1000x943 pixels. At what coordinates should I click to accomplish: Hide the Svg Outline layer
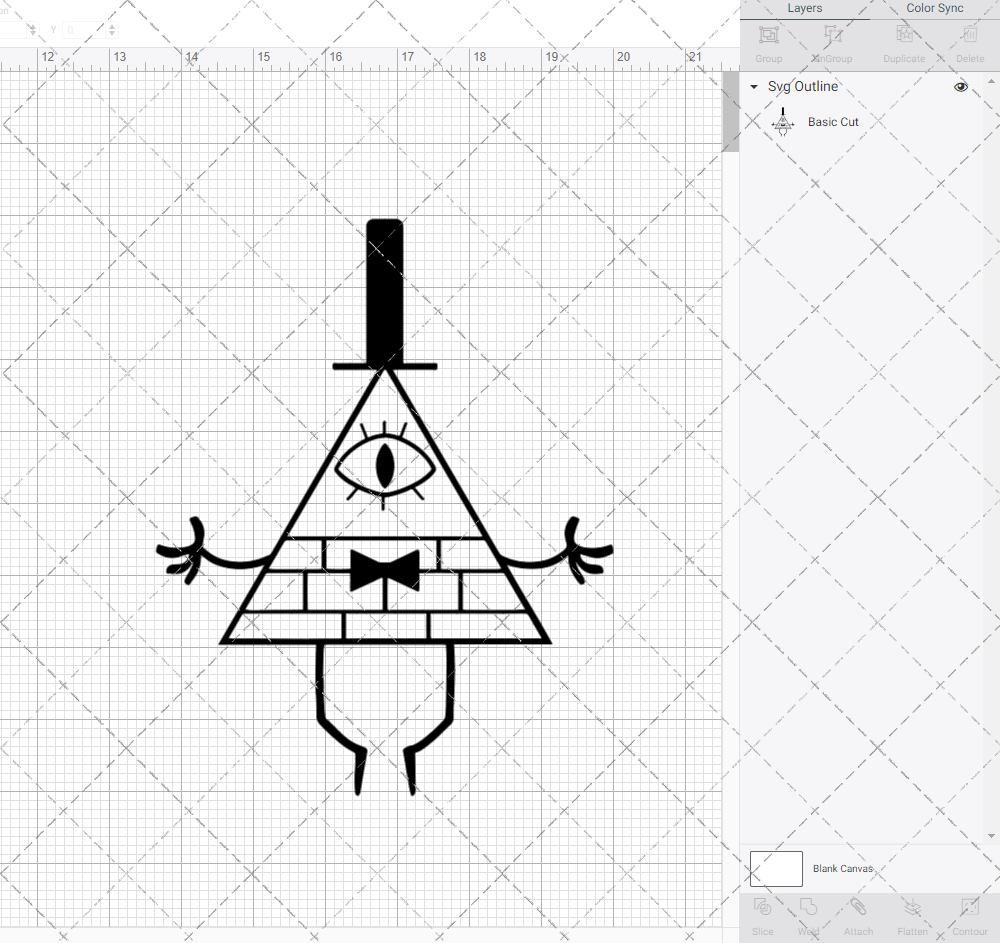[961, 87]
